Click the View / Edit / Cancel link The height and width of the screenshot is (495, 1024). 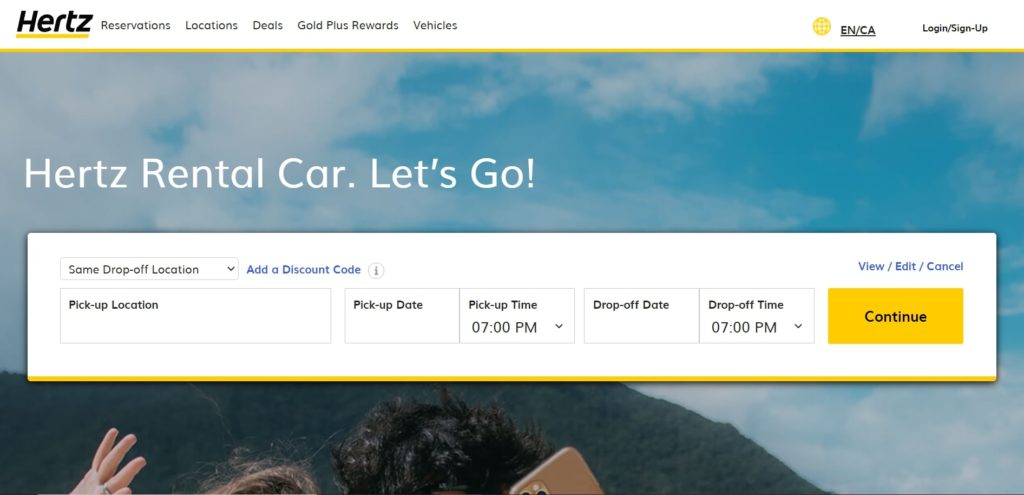pos(910,266)
